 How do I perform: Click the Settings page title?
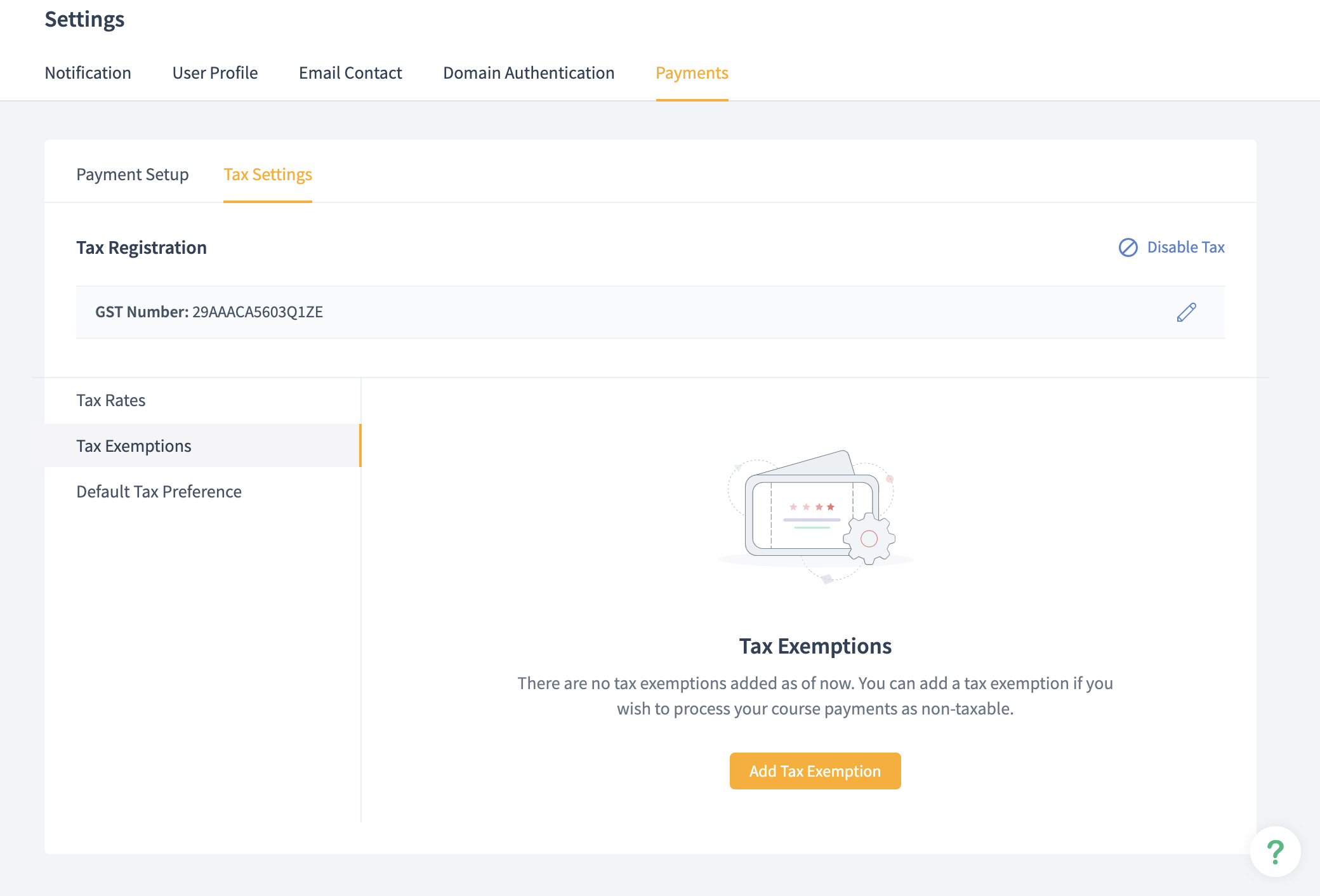[84, 19]
